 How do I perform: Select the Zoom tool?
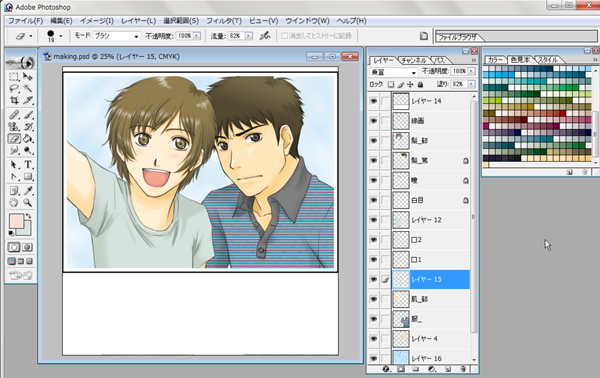click(x=28, y=202)
